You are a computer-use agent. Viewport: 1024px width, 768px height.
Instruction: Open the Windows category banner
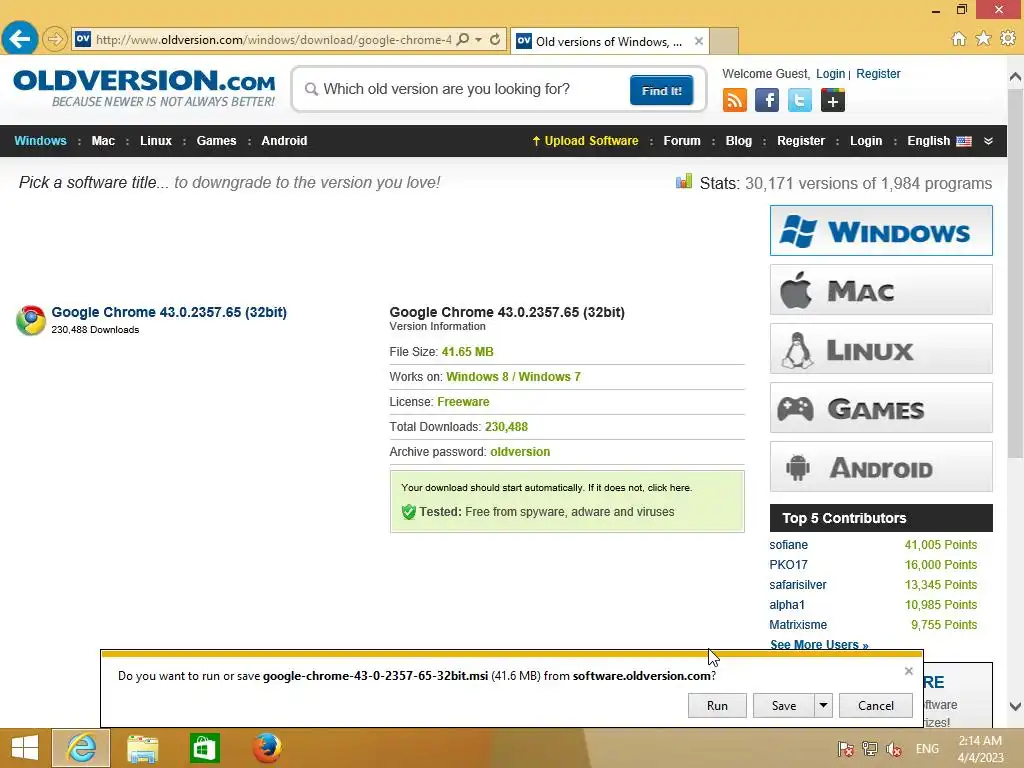(881, 231)
